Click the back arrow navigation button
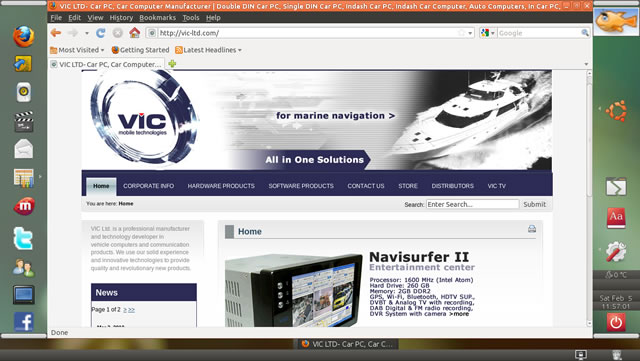Image resolution: width=640 pixels, height=361 pixels. [x=56, y=33]
